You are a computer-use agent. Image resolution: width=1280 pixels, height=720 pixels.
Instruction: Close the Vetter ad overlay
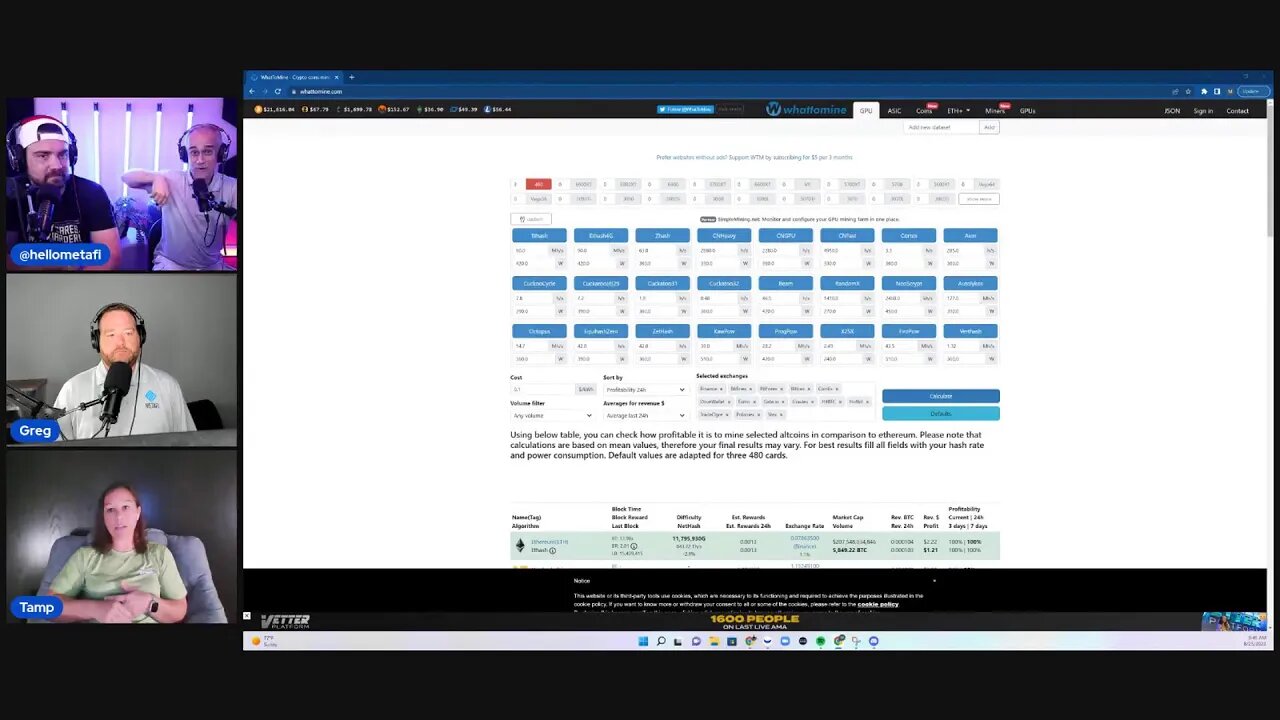(x=247, y=616)
